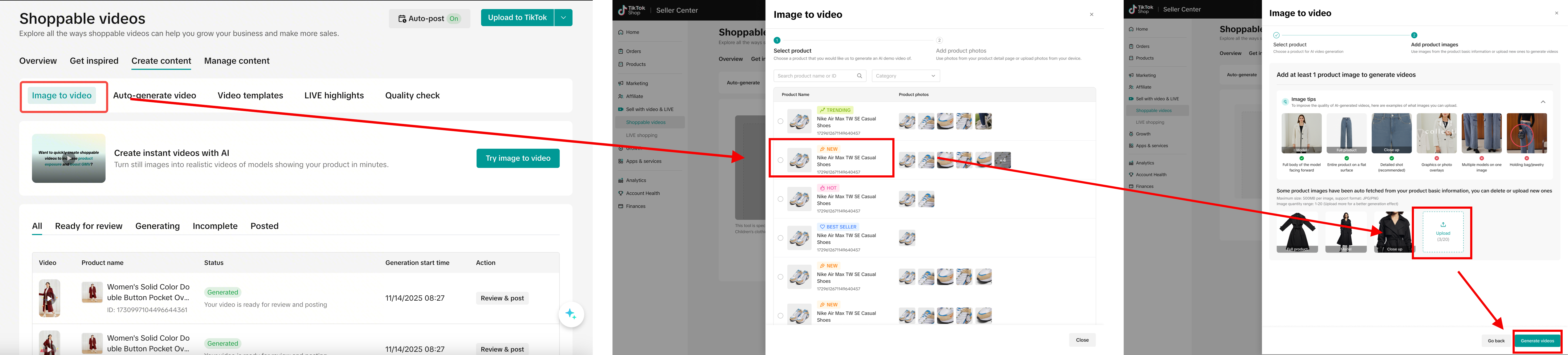This screenshot has width=1568, height=355.
Task: Click search magnifier in product name field
Action: point(860,76)
